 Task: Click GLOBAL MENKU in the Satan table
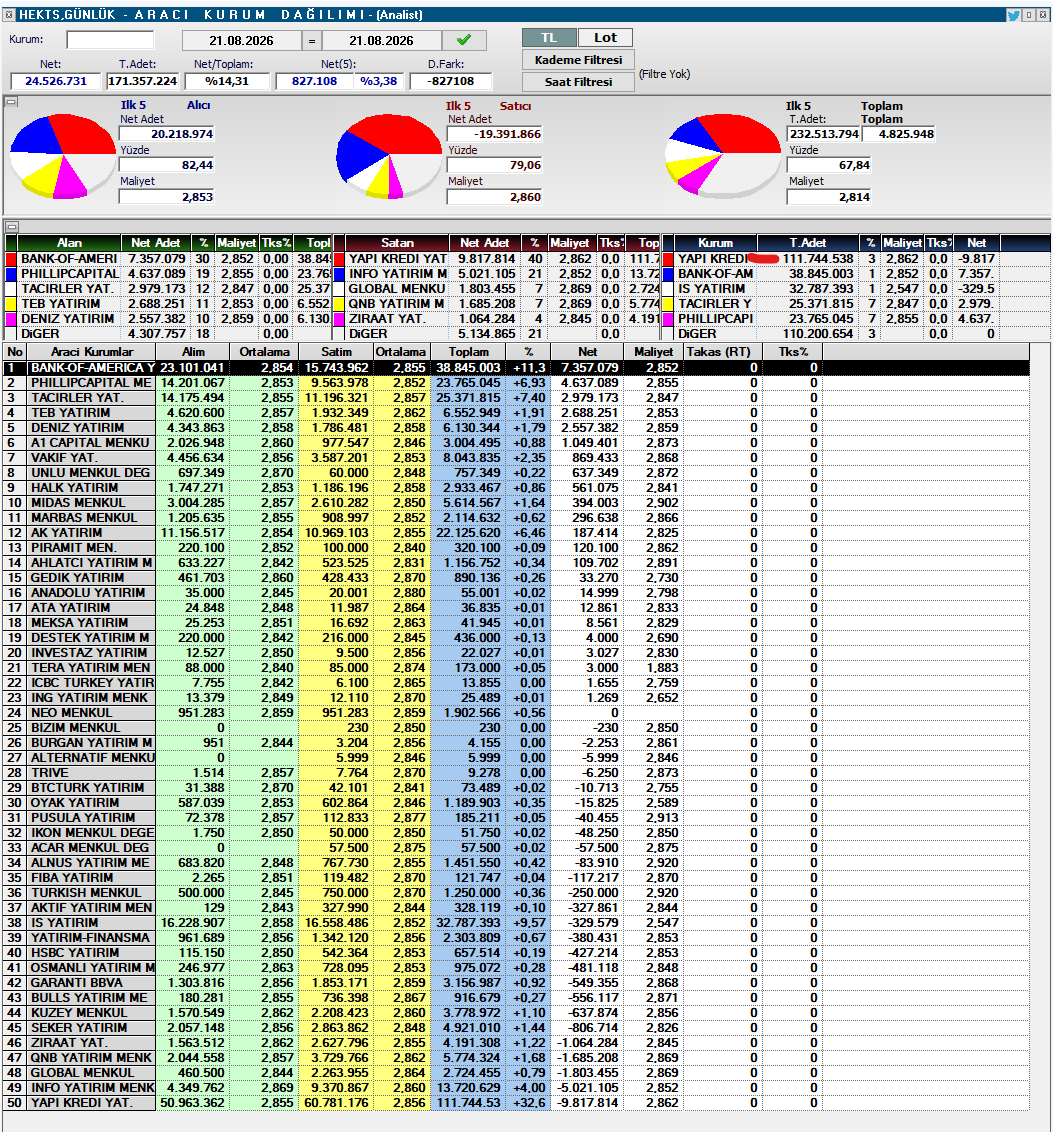(397, 289)
